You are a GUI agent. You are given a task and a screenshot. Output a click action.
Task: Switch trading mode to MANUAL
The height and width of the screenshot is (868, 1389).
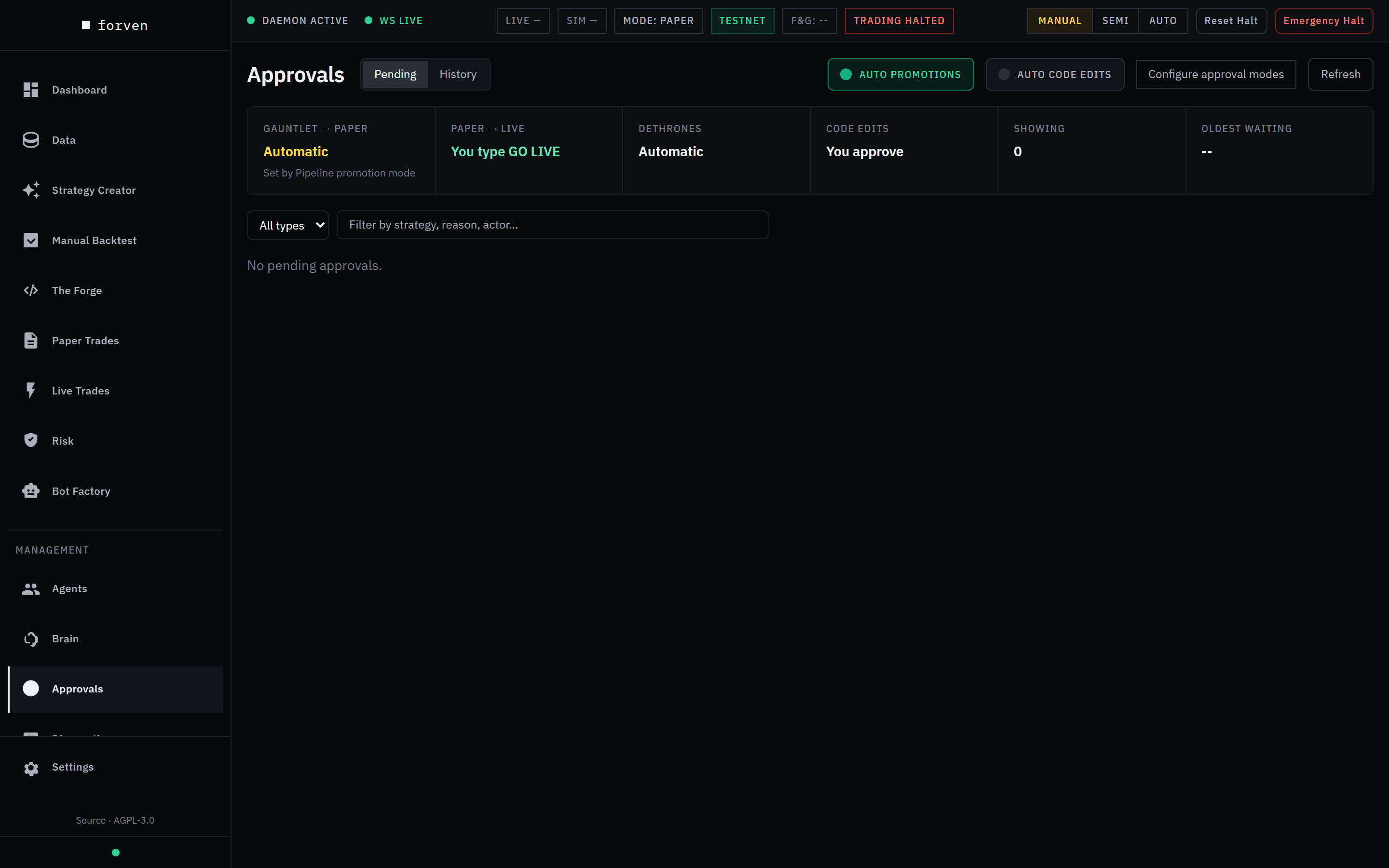click(1060, 21)
